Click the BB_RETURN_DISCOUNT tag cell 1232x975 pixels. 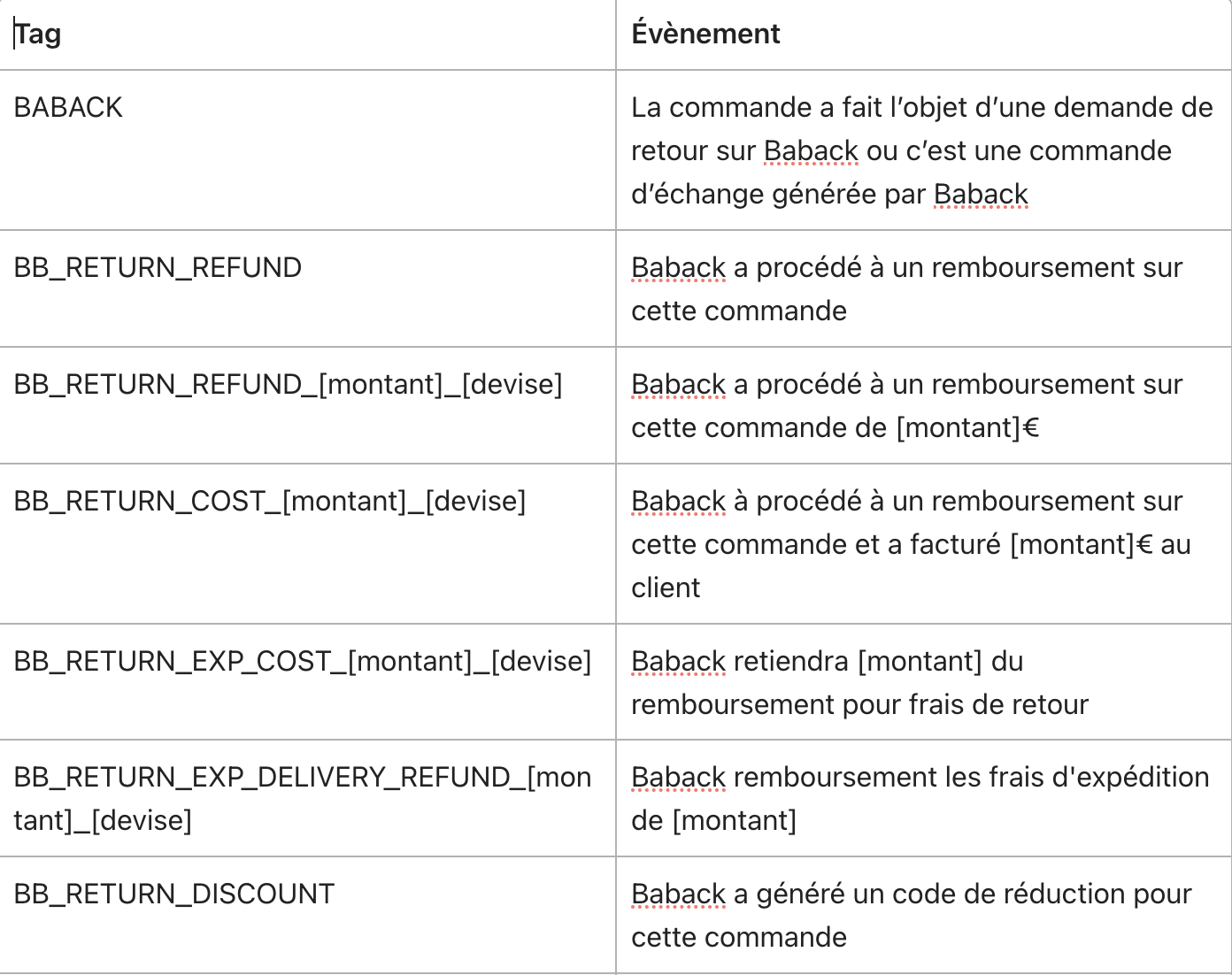click(x=307, y=916)
